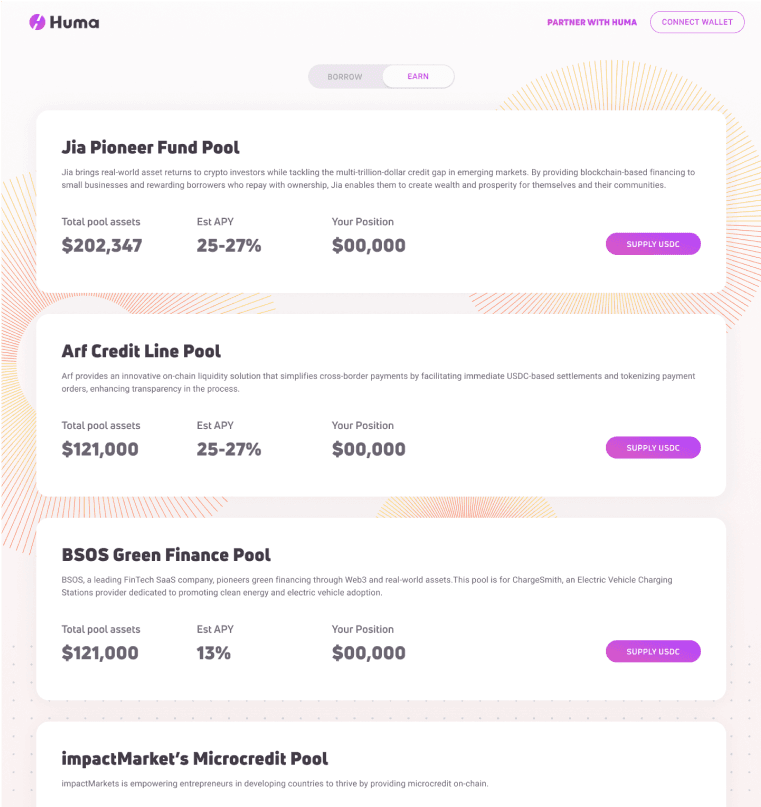Open the Arf Credit Line Pool heading

point(141,352)
